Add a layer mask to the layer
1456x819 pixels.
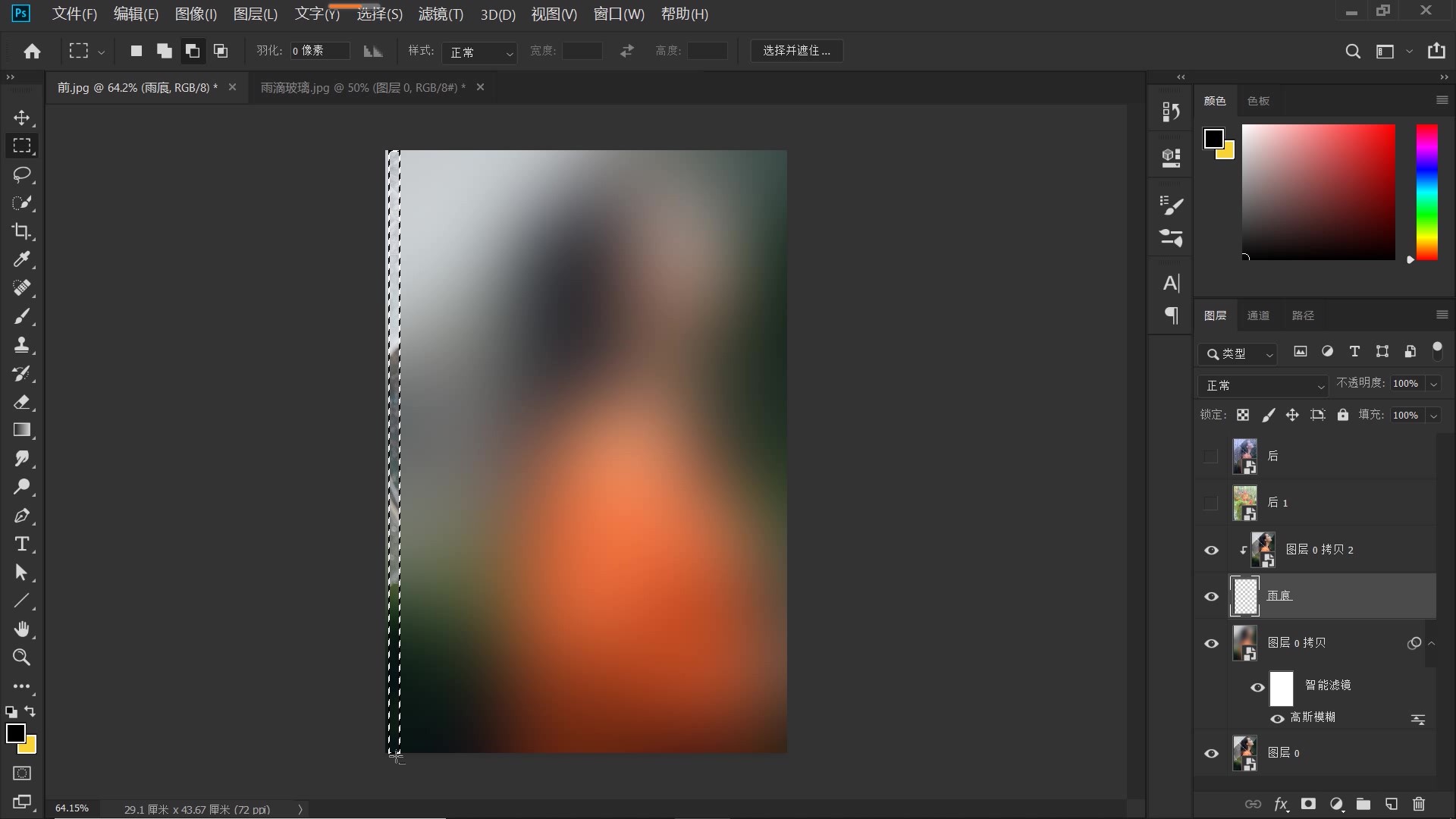(x=1308, y=804)
